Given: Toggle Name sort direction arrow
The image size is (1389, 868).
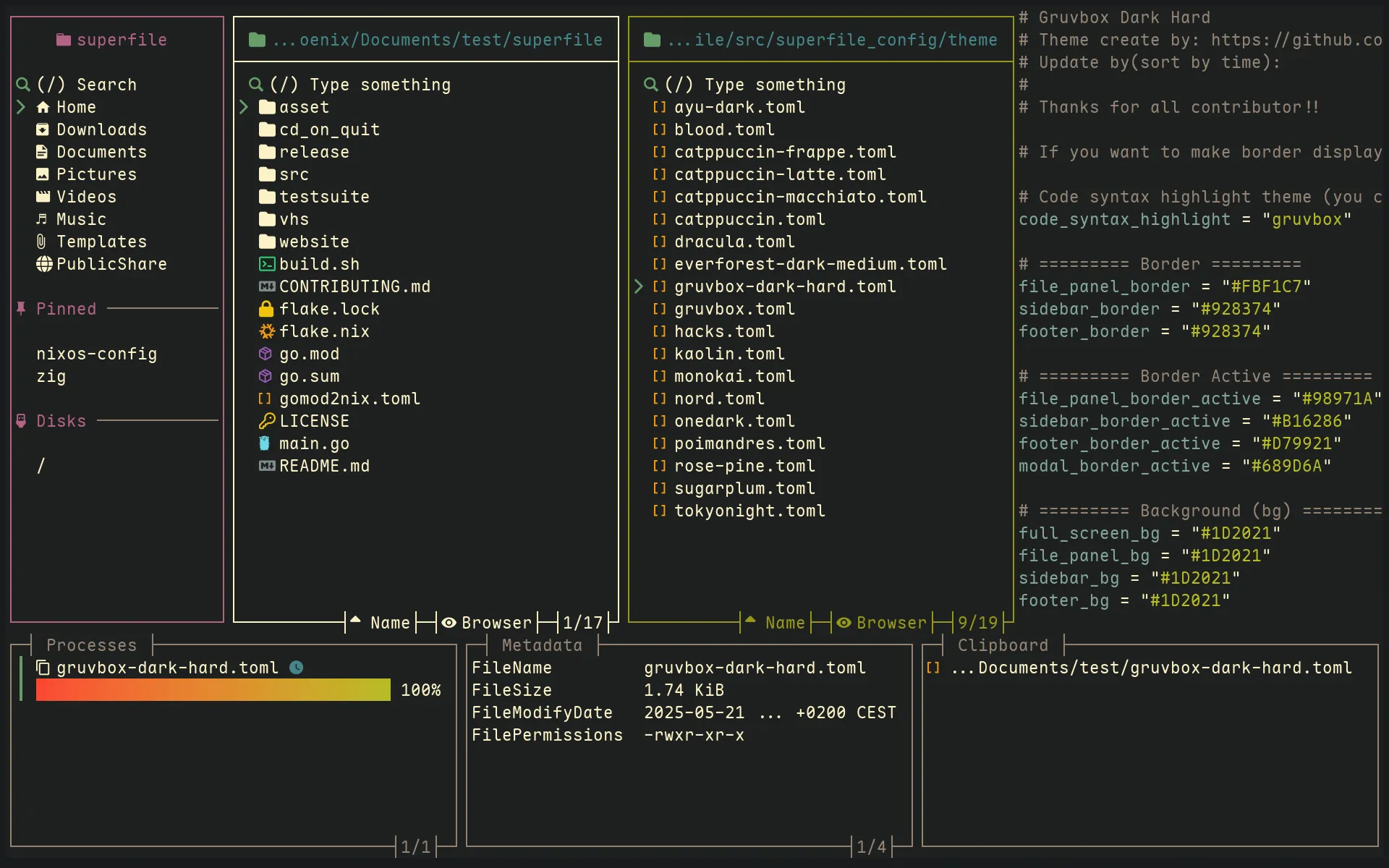Looking at the screenshot, I should [x=354, y=621].
